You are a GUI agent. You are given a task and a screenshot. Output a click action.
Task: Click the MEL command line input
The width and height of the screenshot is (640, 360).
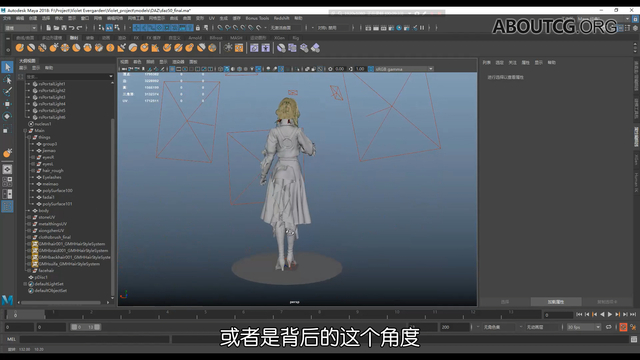[x=95, y=339]
